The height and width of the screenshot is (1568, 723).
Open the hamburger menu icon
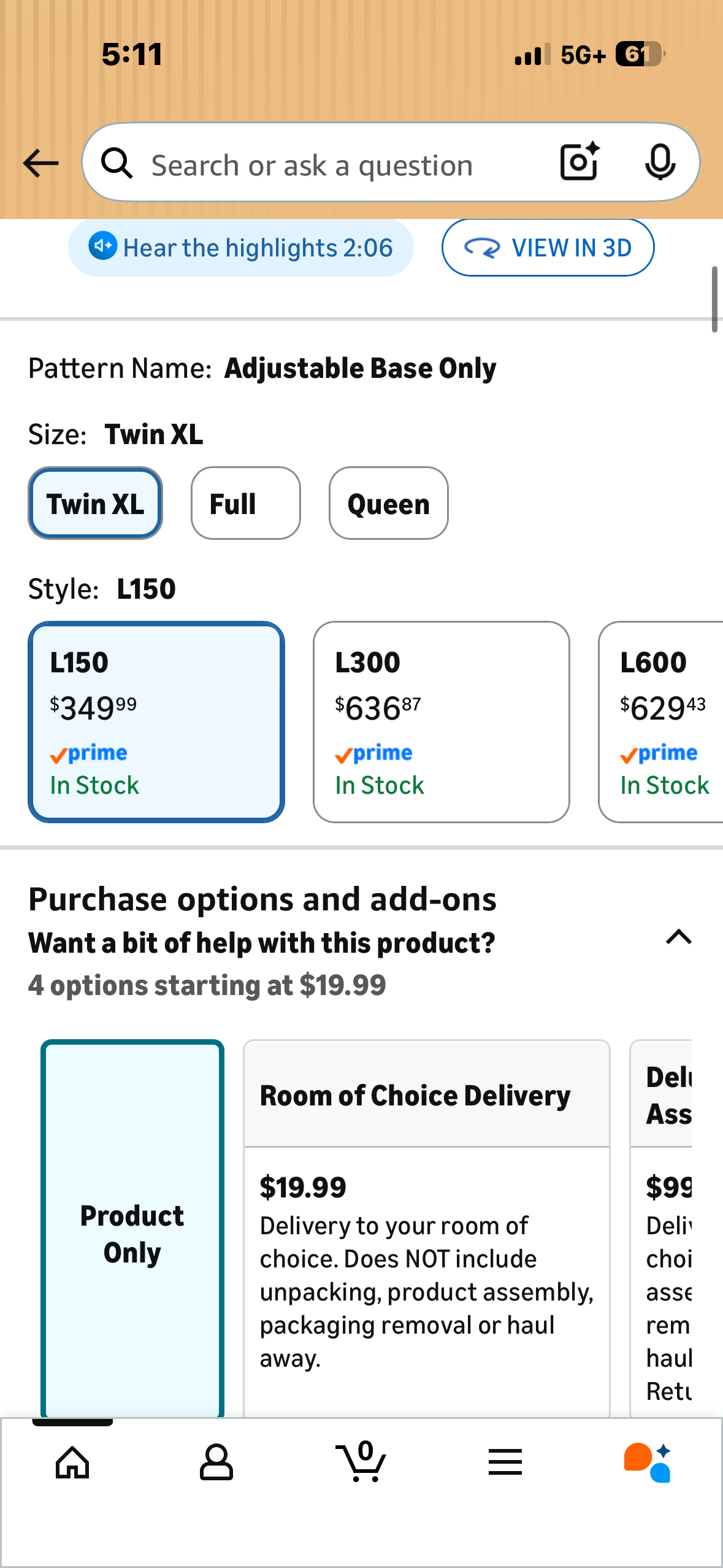pyautogui.click(x=505, y=1462)
